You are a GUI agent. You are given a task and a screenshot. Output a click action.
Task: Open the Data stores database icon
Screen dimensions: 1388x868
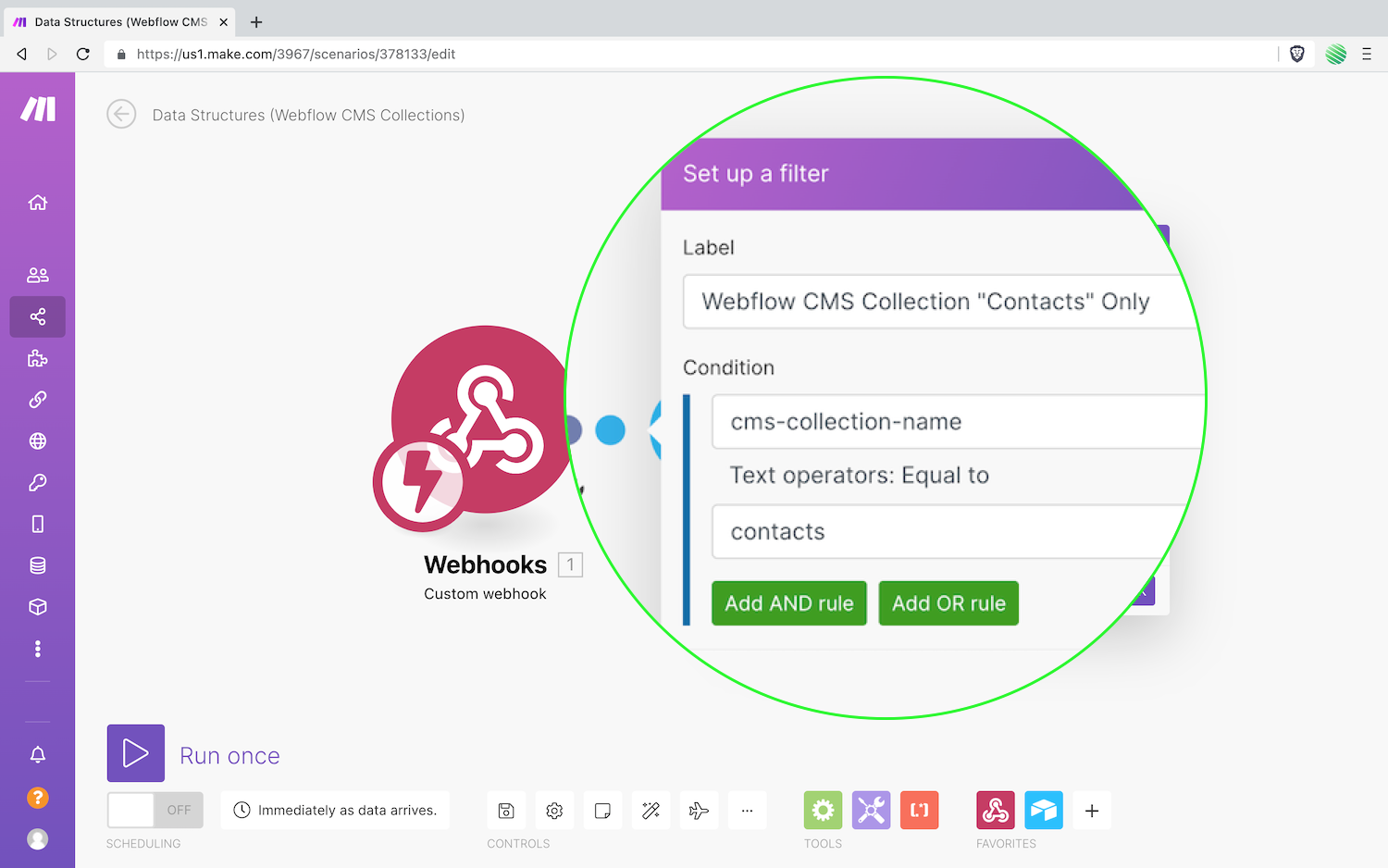coord(38,565)
